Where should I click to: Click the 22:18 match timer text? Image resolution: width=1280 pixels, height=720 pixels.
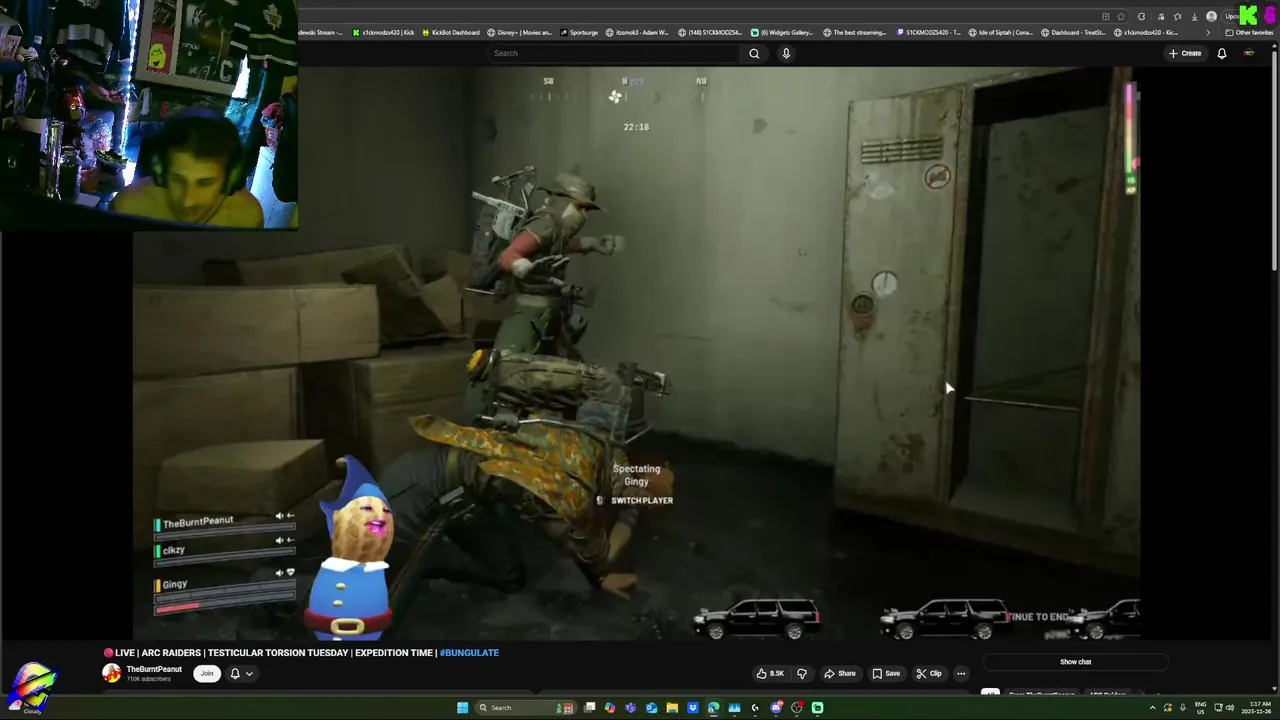(x=636, y=127)
